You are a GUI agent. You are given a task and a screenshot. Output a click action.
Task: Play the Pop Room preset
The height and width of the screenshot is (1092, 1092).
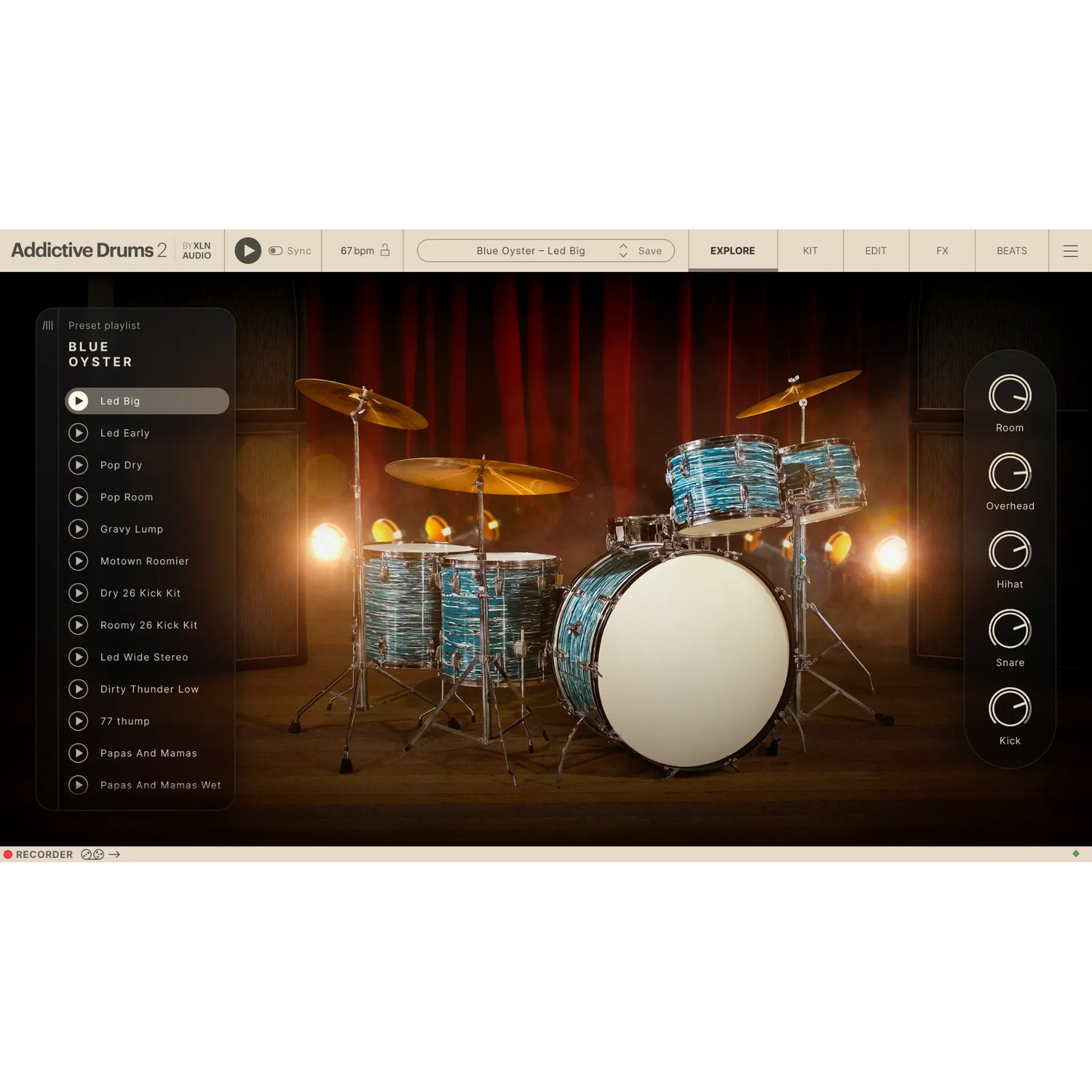point(79,497)
